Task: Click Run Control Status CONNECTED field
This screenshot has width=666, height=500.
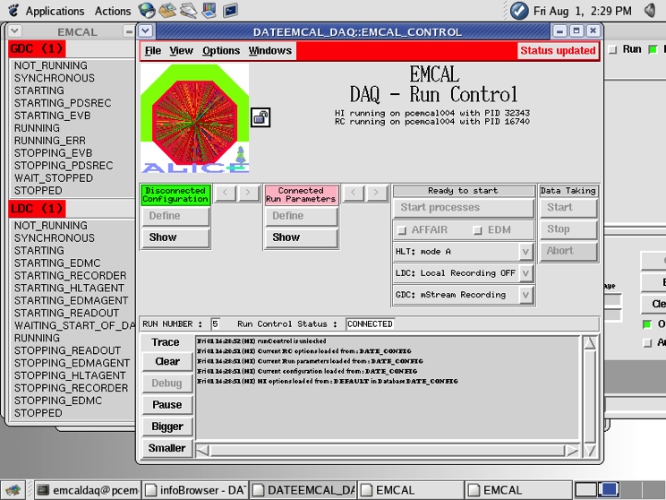Action: (x=370, y=324)
